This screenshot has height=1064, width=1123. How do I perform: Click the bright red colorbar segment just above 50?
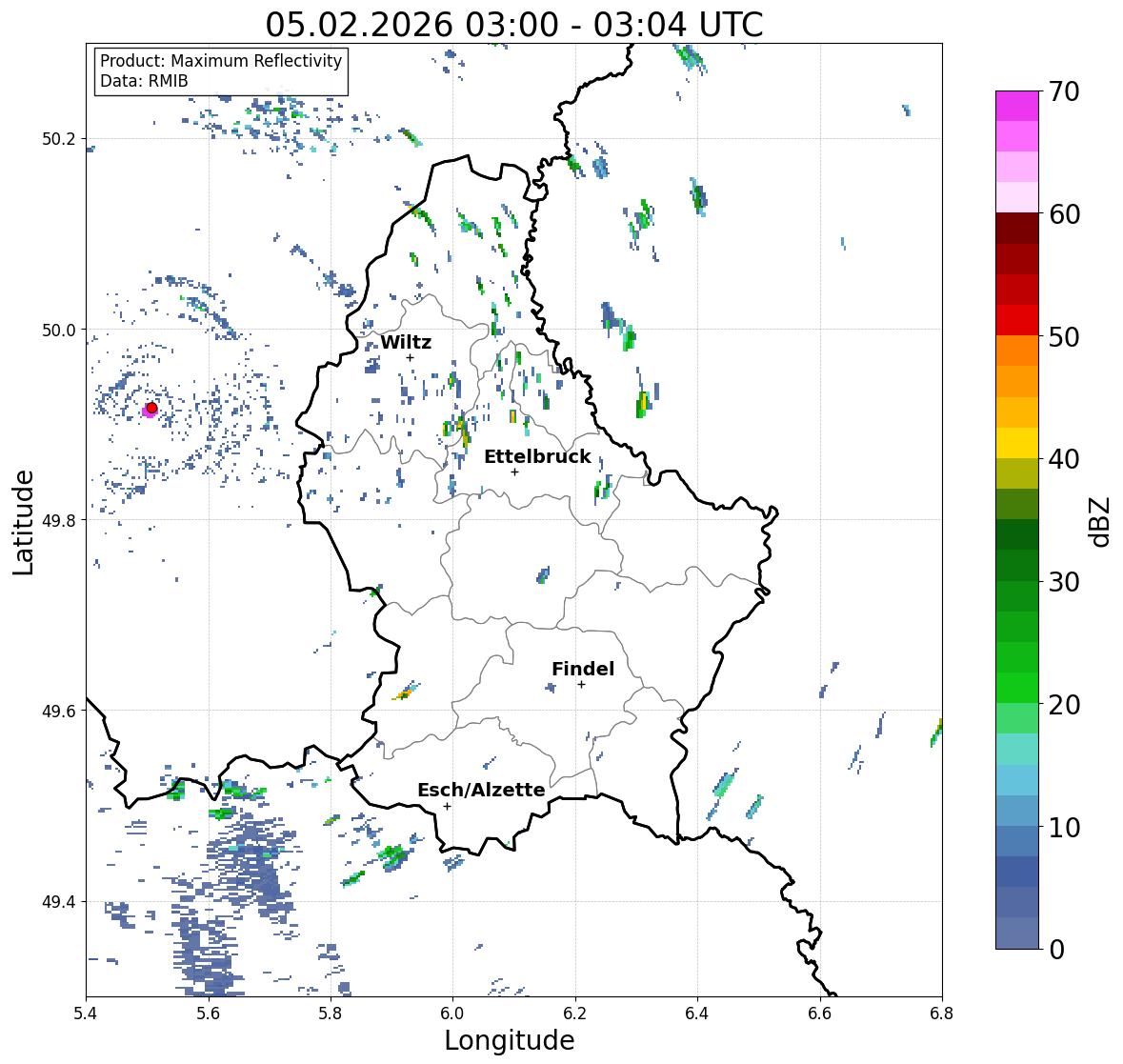[1017, 320]
